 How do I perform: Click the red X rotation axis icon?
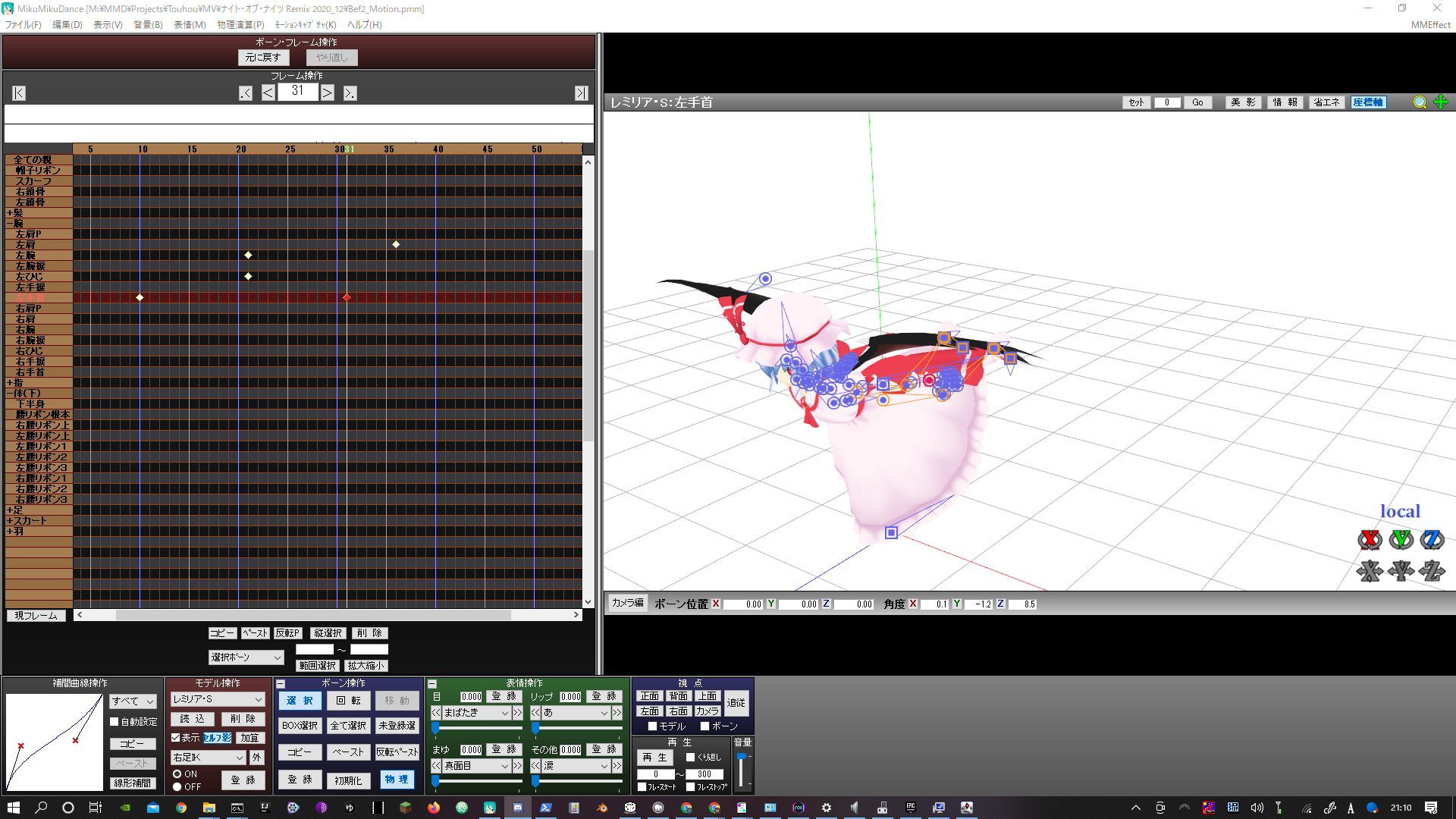(1370, 540)
